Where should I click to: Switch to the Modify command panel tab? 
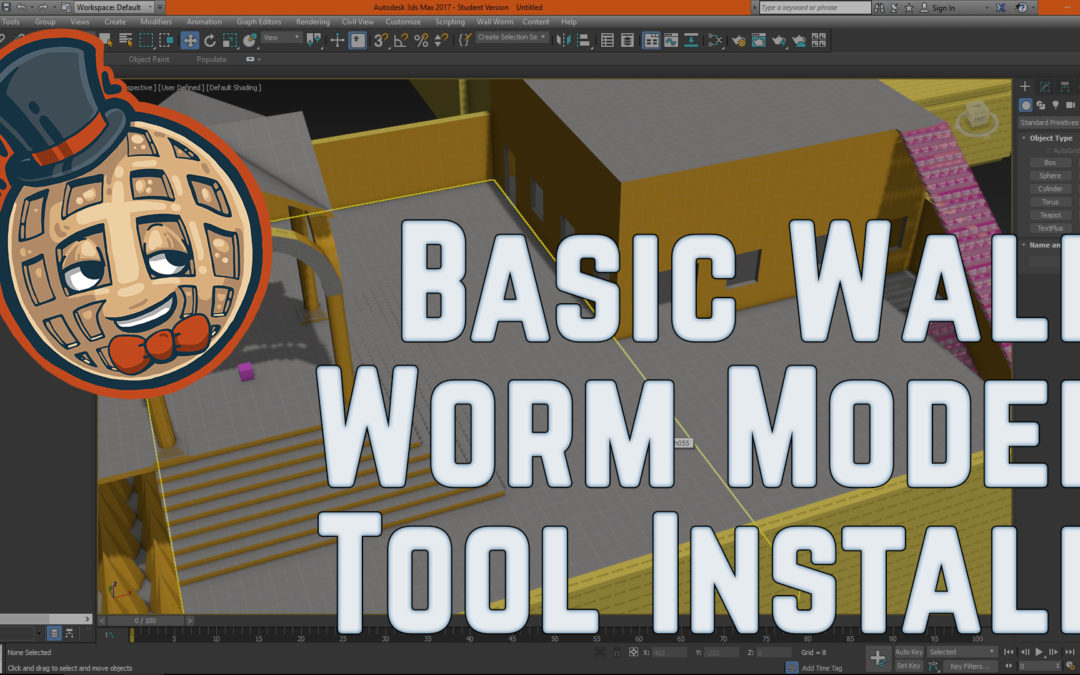pyautogui.click(x=1045, y=86)
